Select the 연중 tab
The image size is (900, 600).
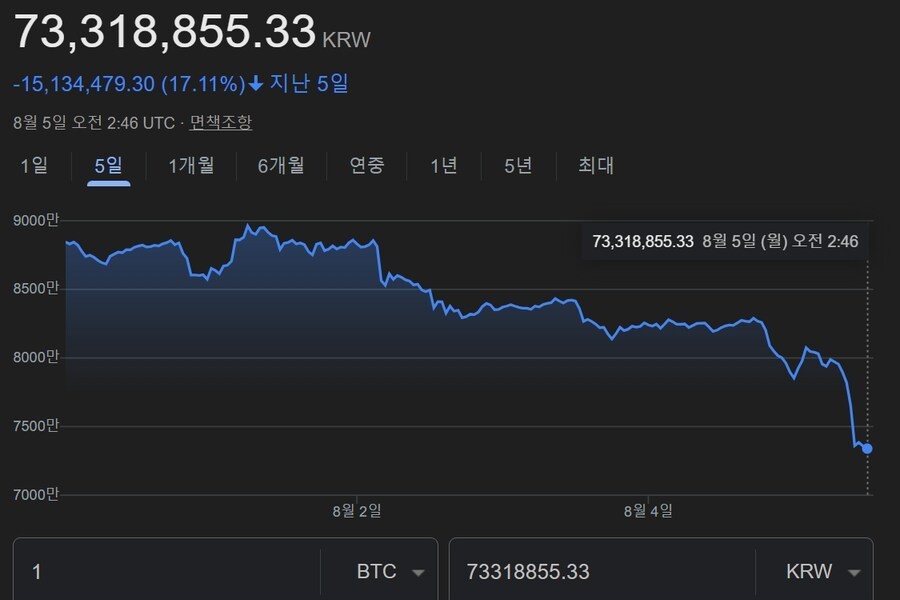point(366,165)
